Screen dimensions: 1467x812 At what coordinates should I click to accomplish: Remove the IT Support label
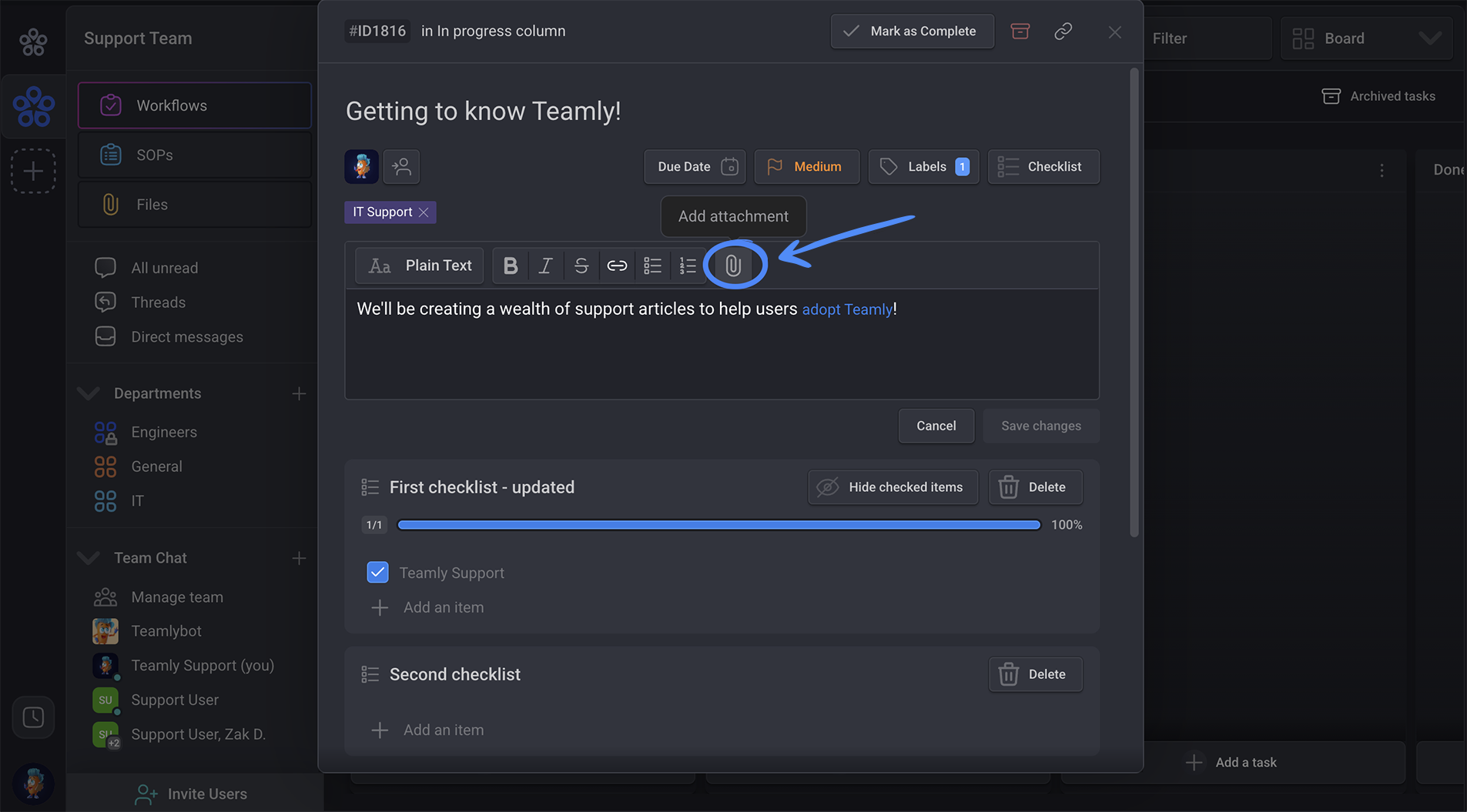[424, 212]
